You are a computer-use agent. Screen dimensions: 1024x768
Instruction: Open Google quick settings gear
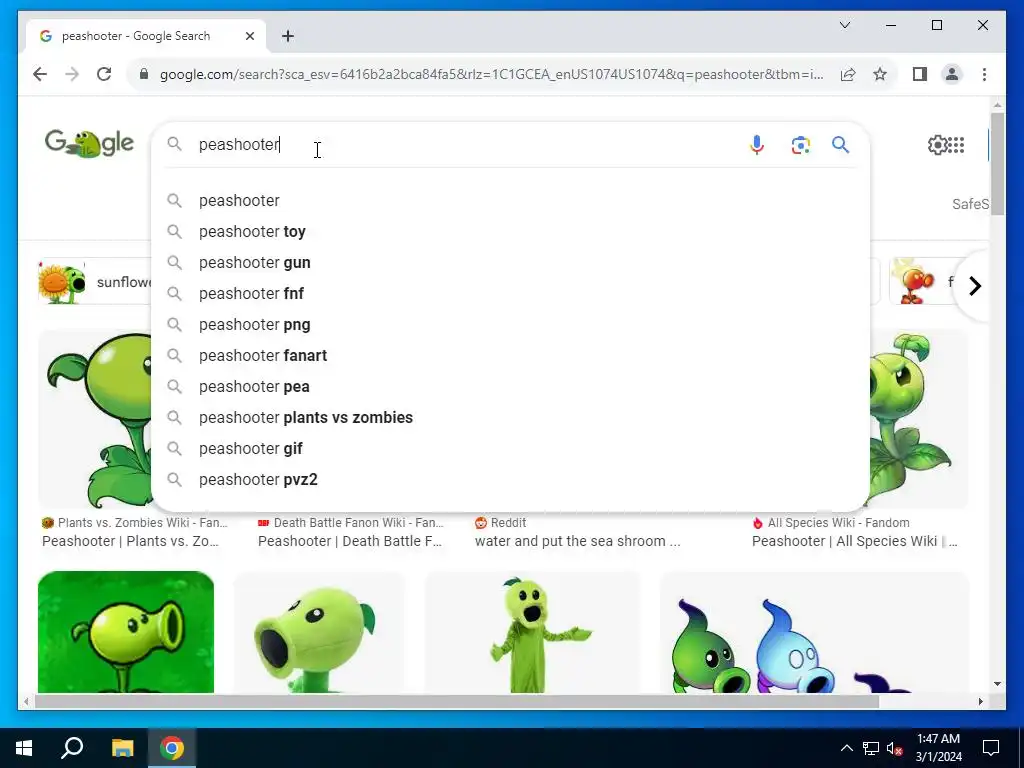937,144
